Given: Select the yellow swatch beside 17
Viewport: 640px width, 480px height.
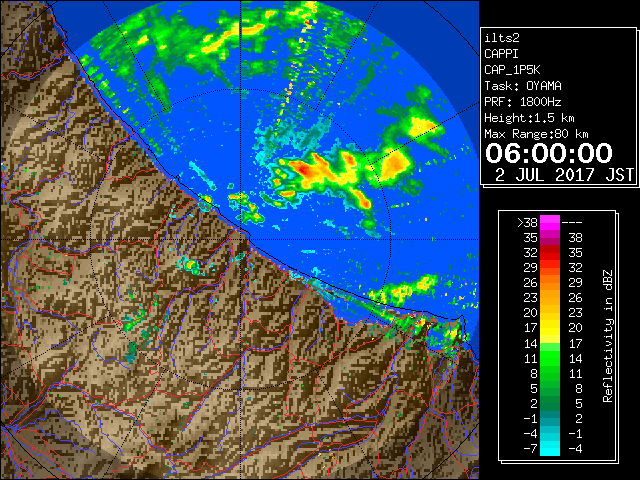Looking at the screenshot, I should click(550, 328).
